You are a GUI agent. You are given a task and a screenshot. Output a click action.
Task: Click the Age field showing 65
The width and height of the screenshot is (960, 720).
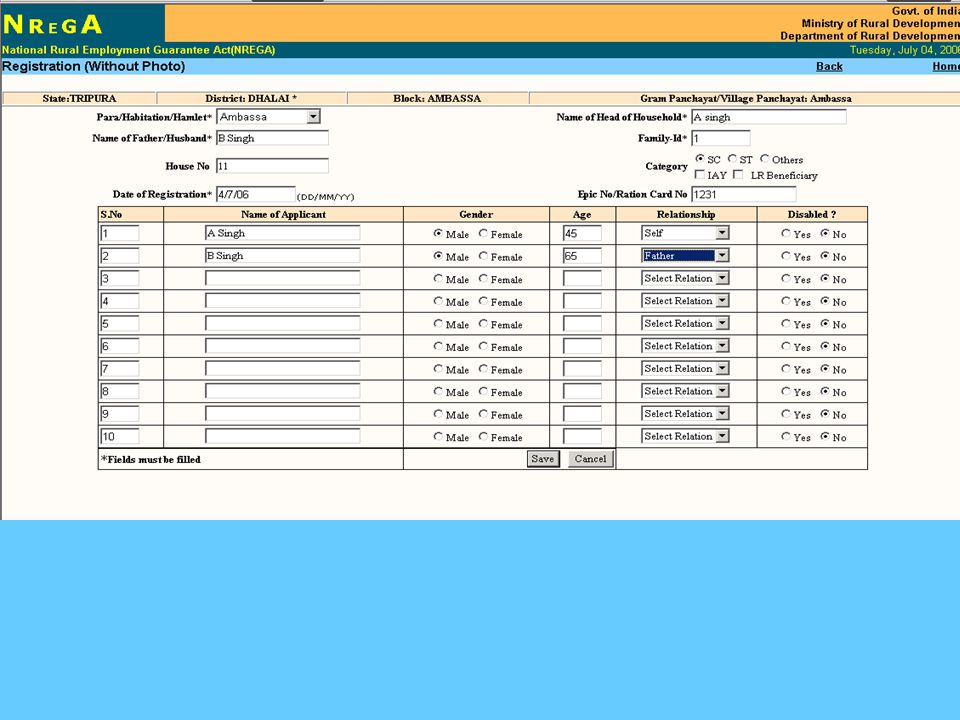coord(582,255)
